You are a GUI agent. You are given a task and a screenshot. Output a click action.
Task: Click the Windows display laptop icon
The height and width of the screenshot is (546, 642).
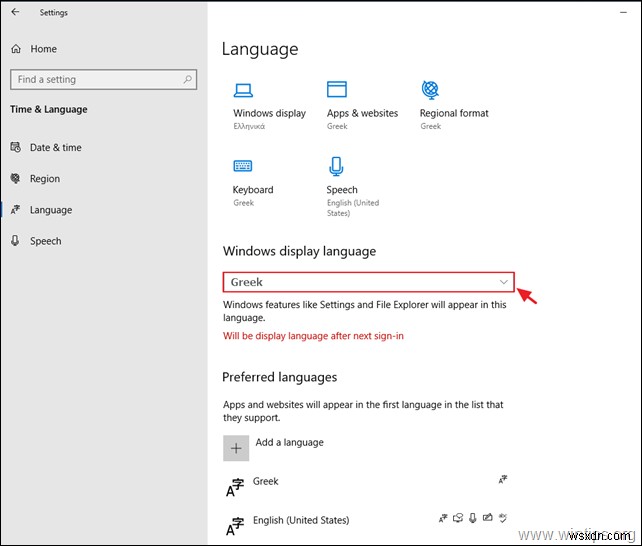point(243,90)
